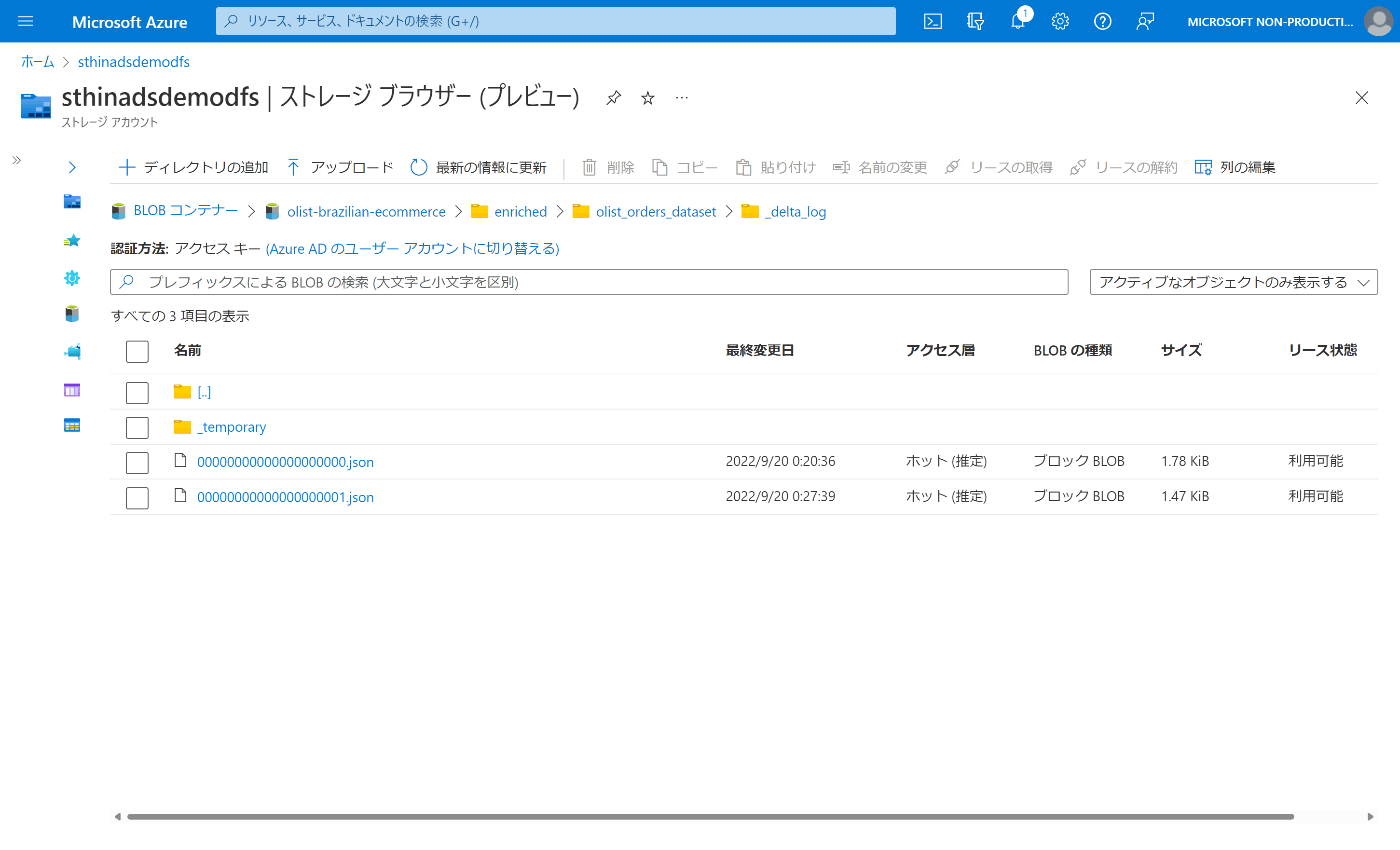Open the Favorites star icon in the sidebar
1400x850 pixels.
click(x=72, y=240)
